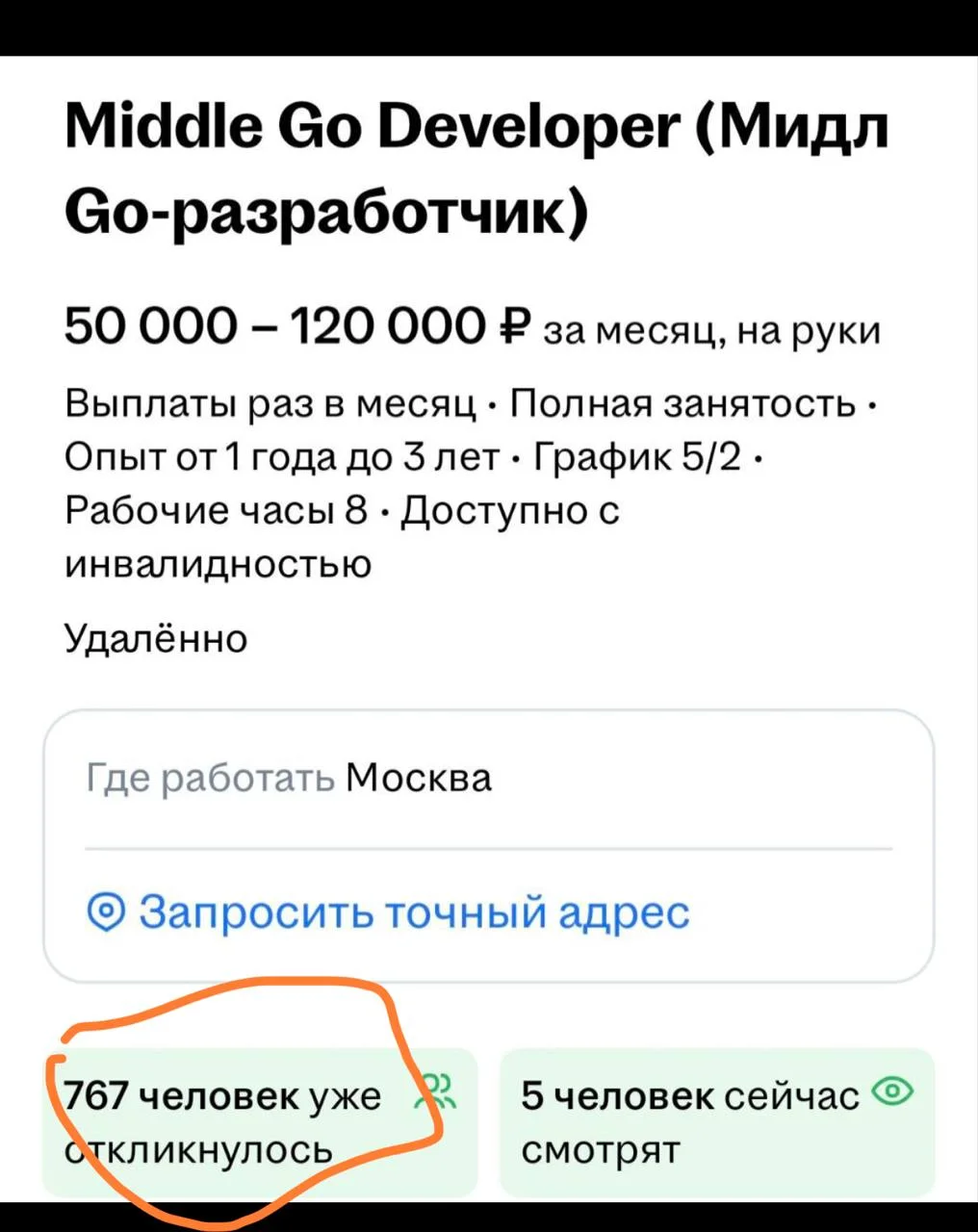
Task: Select the Москва location text
Action: (x=419, y=778)
